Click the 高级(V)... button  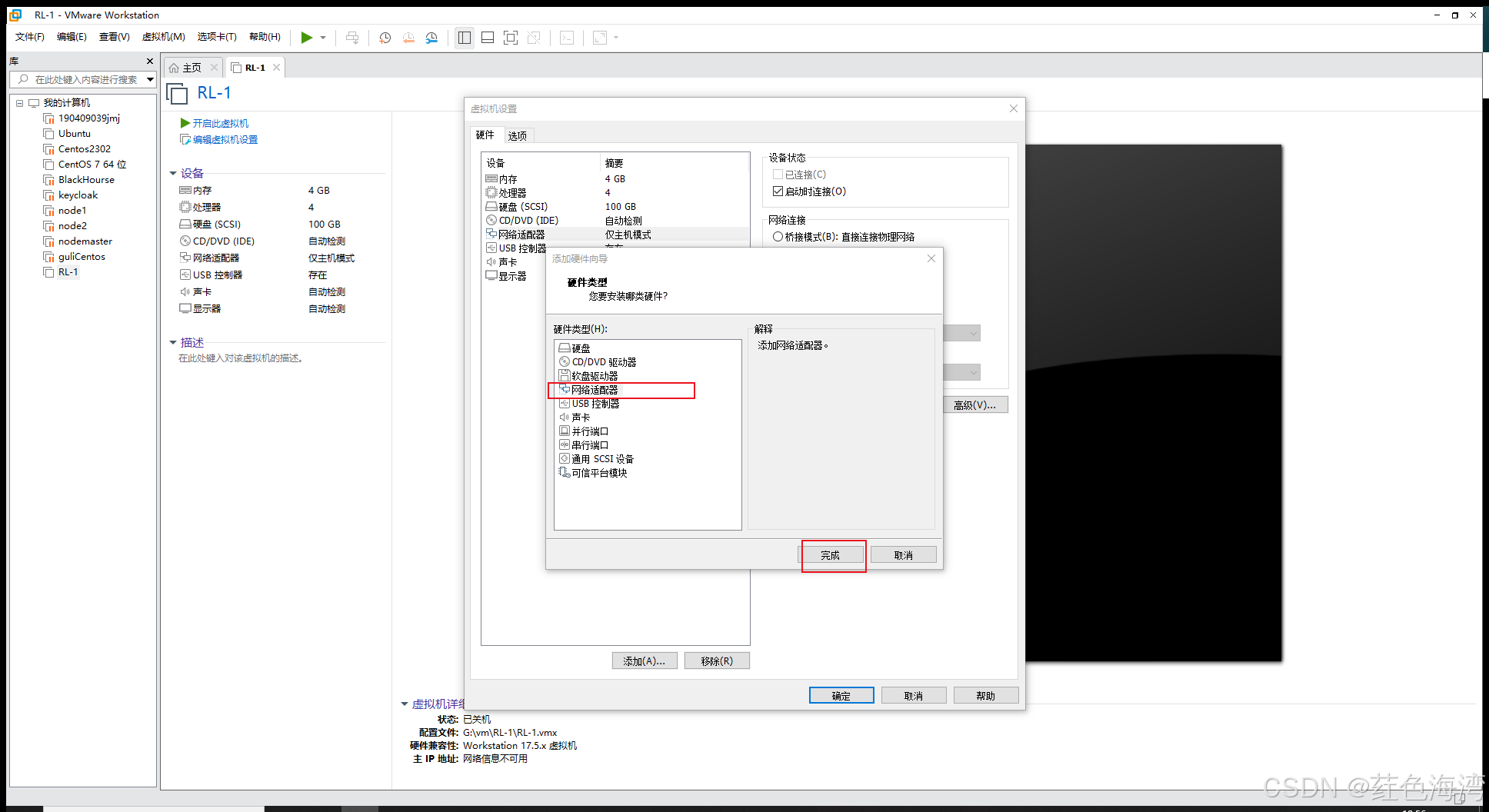pos(975,405)
